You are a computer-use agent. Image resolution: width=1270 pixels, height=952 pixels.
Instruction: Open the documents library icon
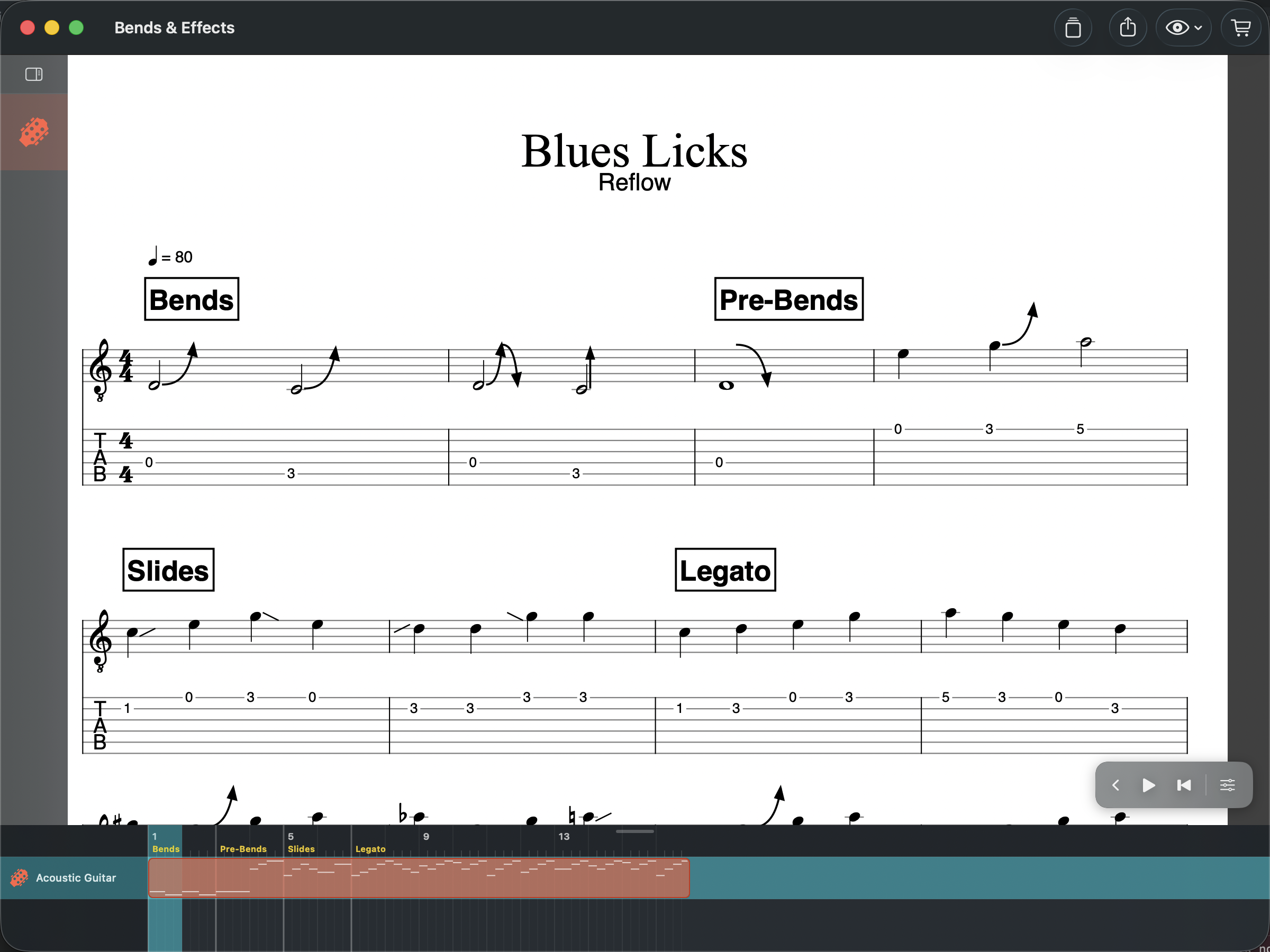pos(1073,28)
